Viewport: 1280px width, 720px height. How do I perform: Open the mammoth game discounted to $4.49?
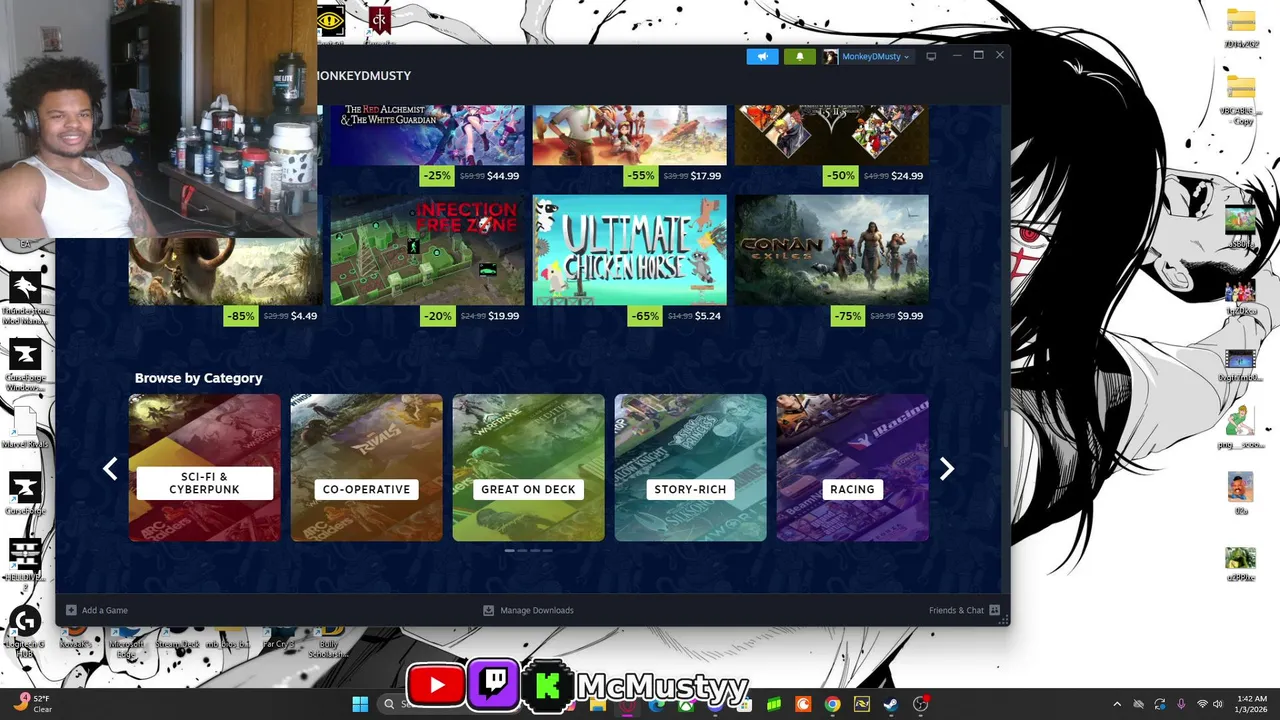click(x=225, y=271)
